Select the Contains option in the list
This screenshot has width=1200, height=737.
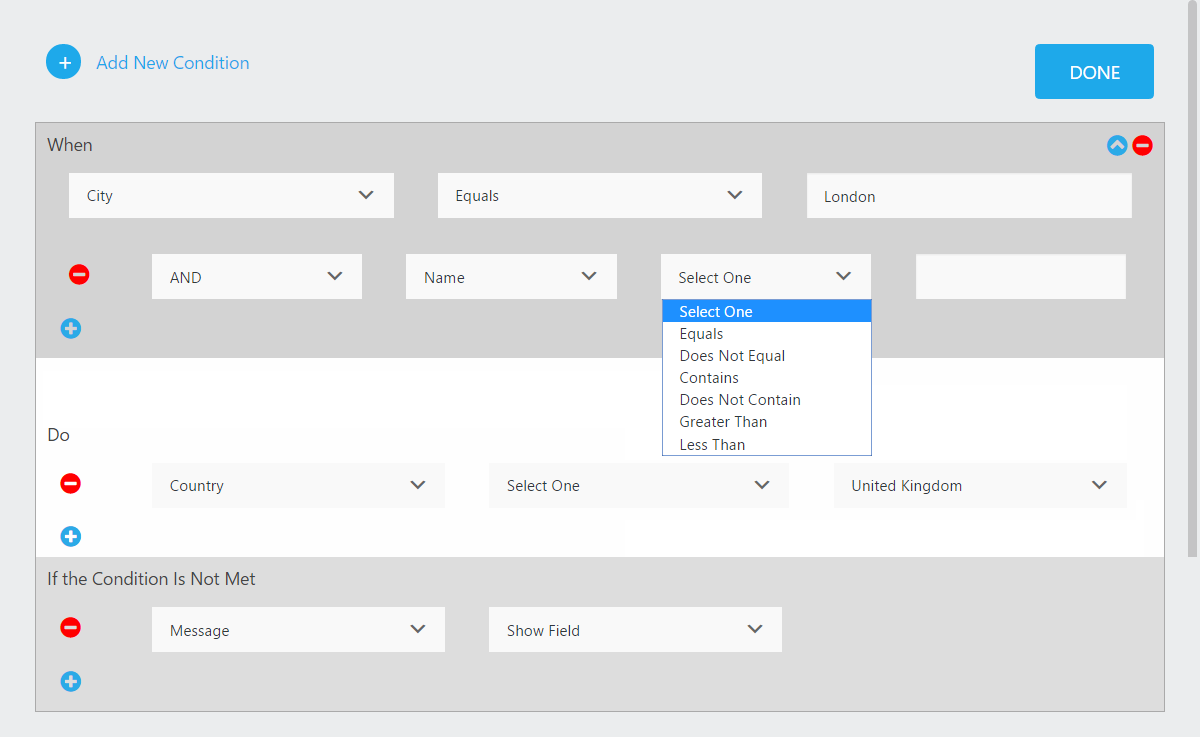coord(709,378)
